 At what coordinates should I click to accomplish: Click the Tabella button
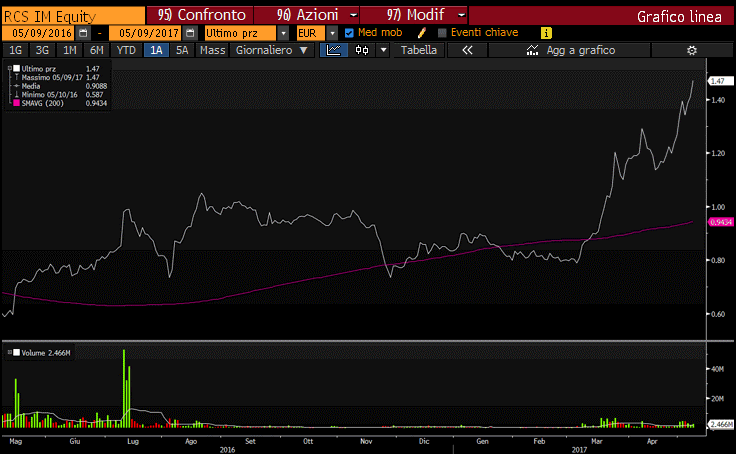pyautogui.click(x=418, y=50)
